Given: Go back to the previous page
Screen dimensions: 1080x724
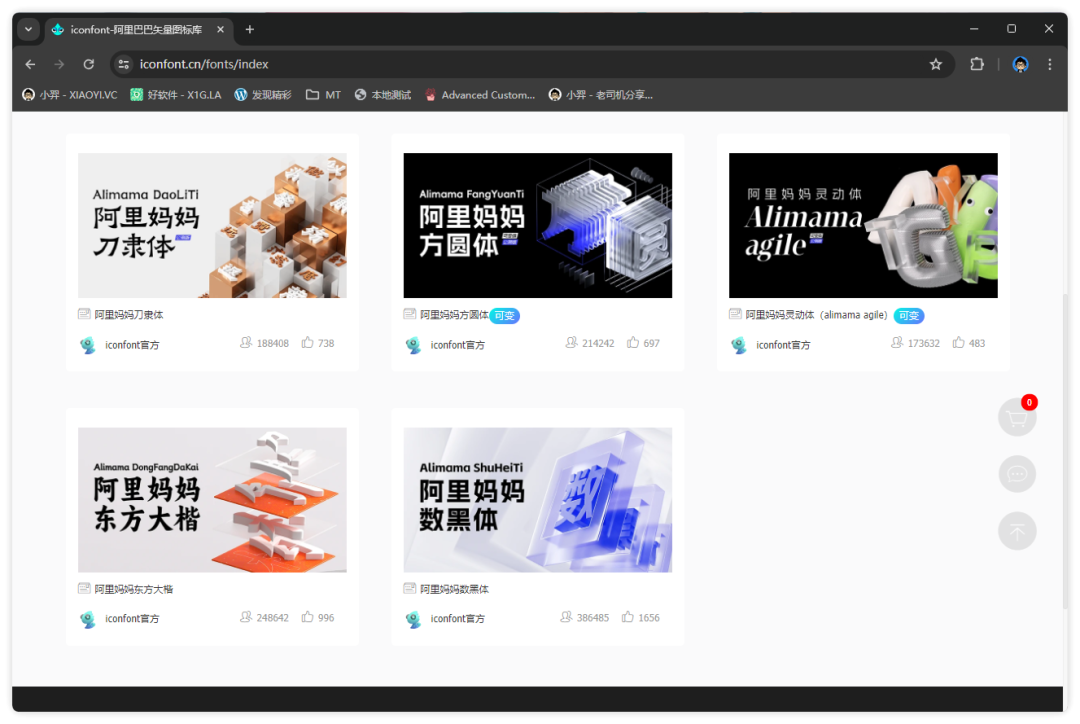Looking at the screenshot, I should tap(30, 64).
